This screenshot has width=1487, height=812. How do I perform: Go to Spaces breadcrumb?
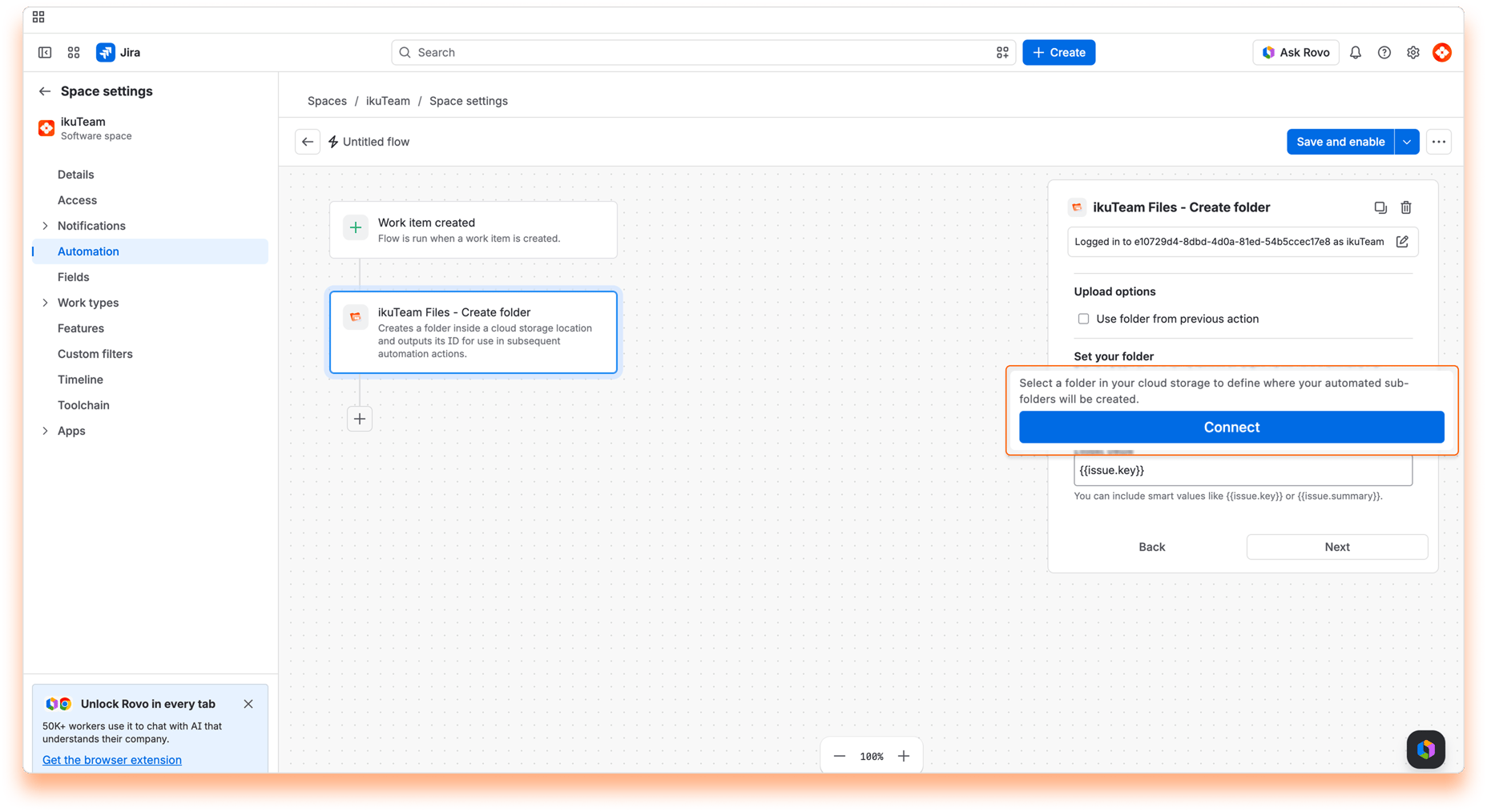tap(327, 101)
